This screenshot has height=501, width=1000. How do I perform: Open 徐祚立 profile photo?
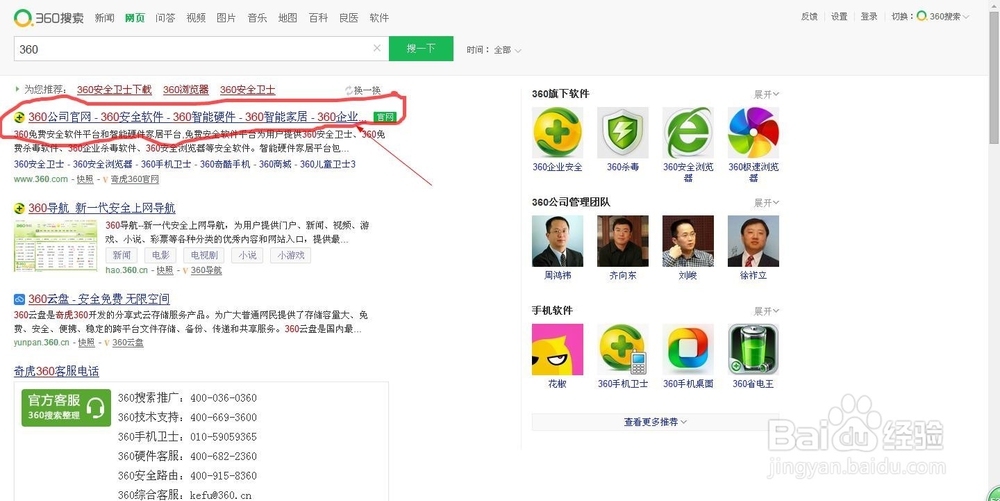pyautogui.click(x=753, y=241)
